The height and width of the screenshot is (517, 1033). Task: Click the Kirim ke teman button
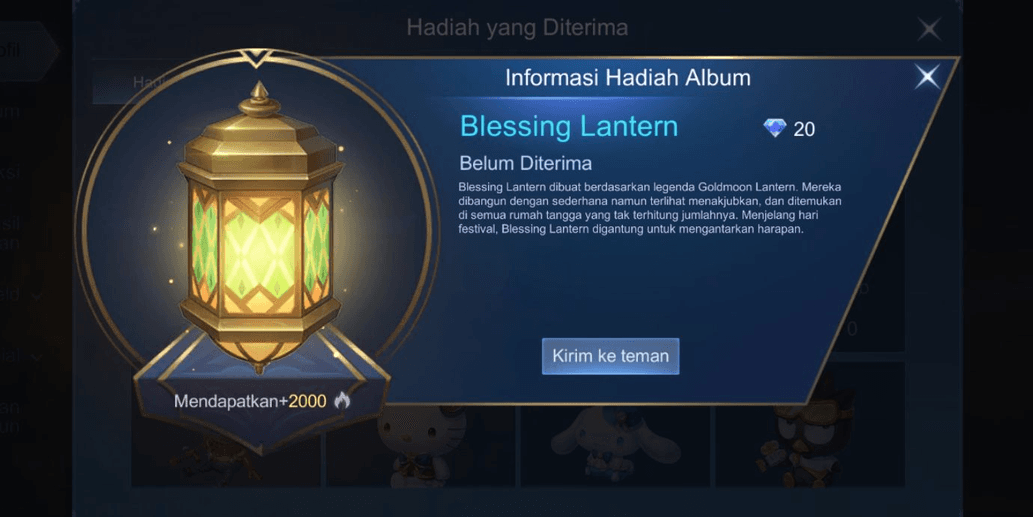point(610,356)
